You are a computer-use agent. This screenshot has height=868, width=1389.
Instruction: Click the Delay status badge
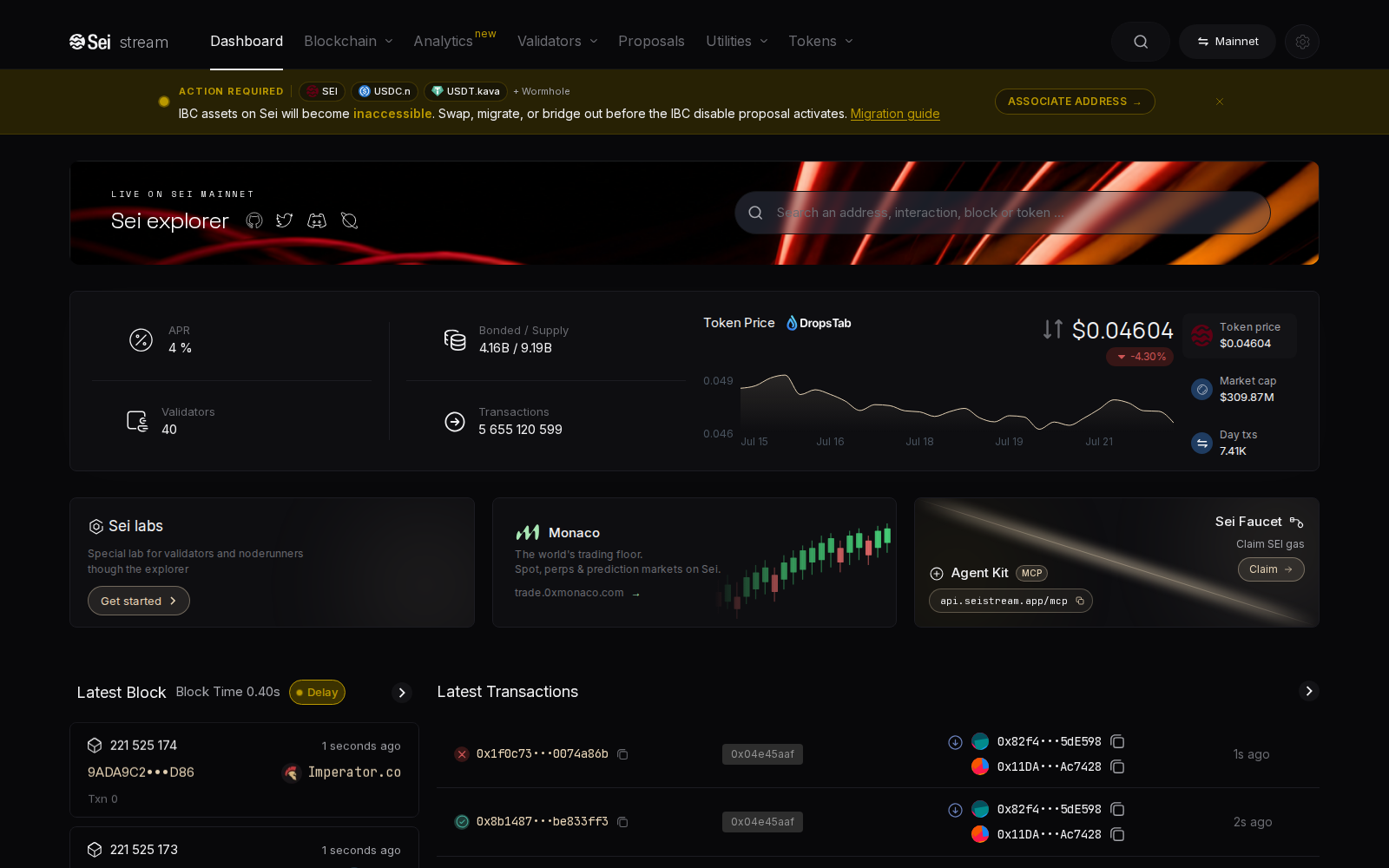[317, 692]
